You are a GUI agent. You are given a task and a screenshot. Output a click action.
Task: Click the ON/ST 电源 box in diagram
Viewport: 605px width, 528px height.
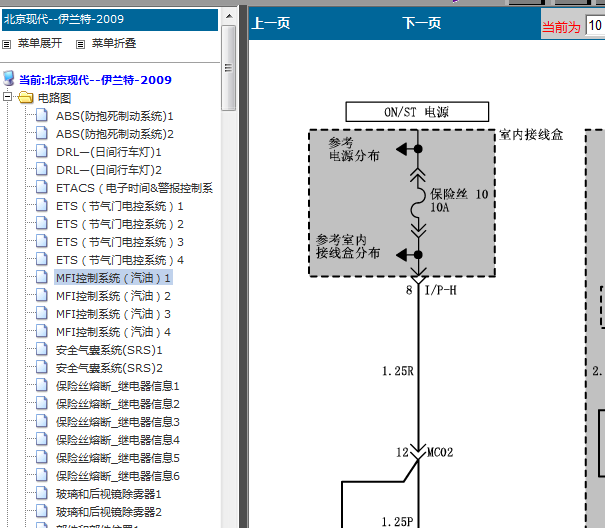coord(417,112)
